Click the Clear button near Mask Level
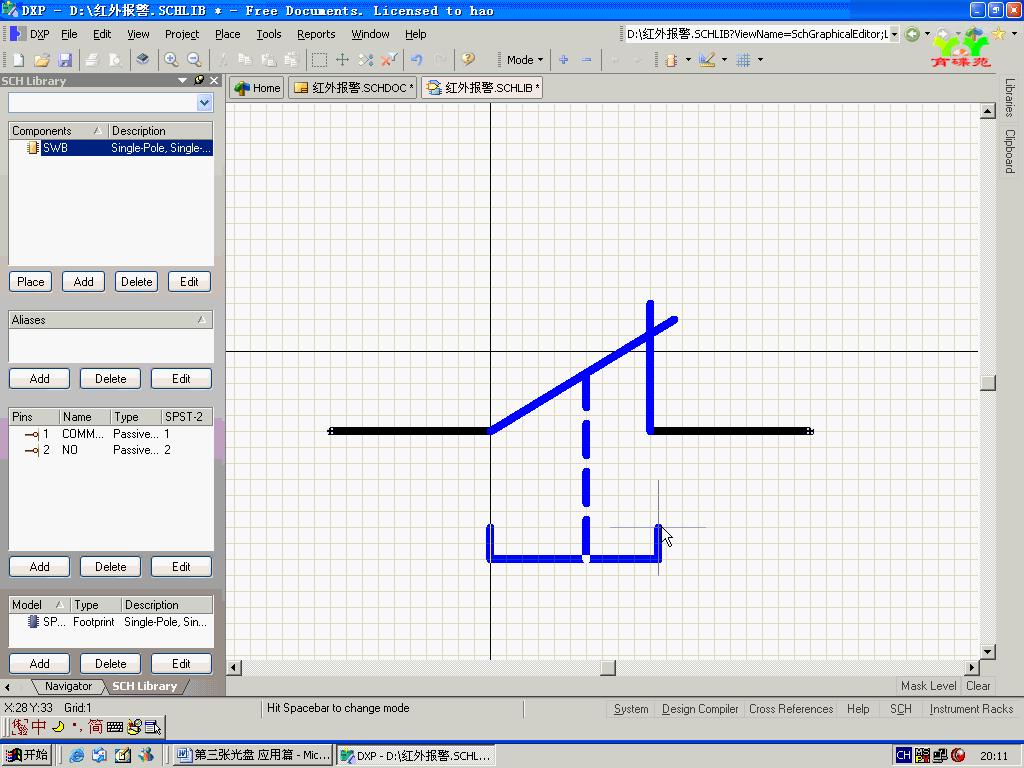The height and width of the screenshot is (768, 1024). 978,686
